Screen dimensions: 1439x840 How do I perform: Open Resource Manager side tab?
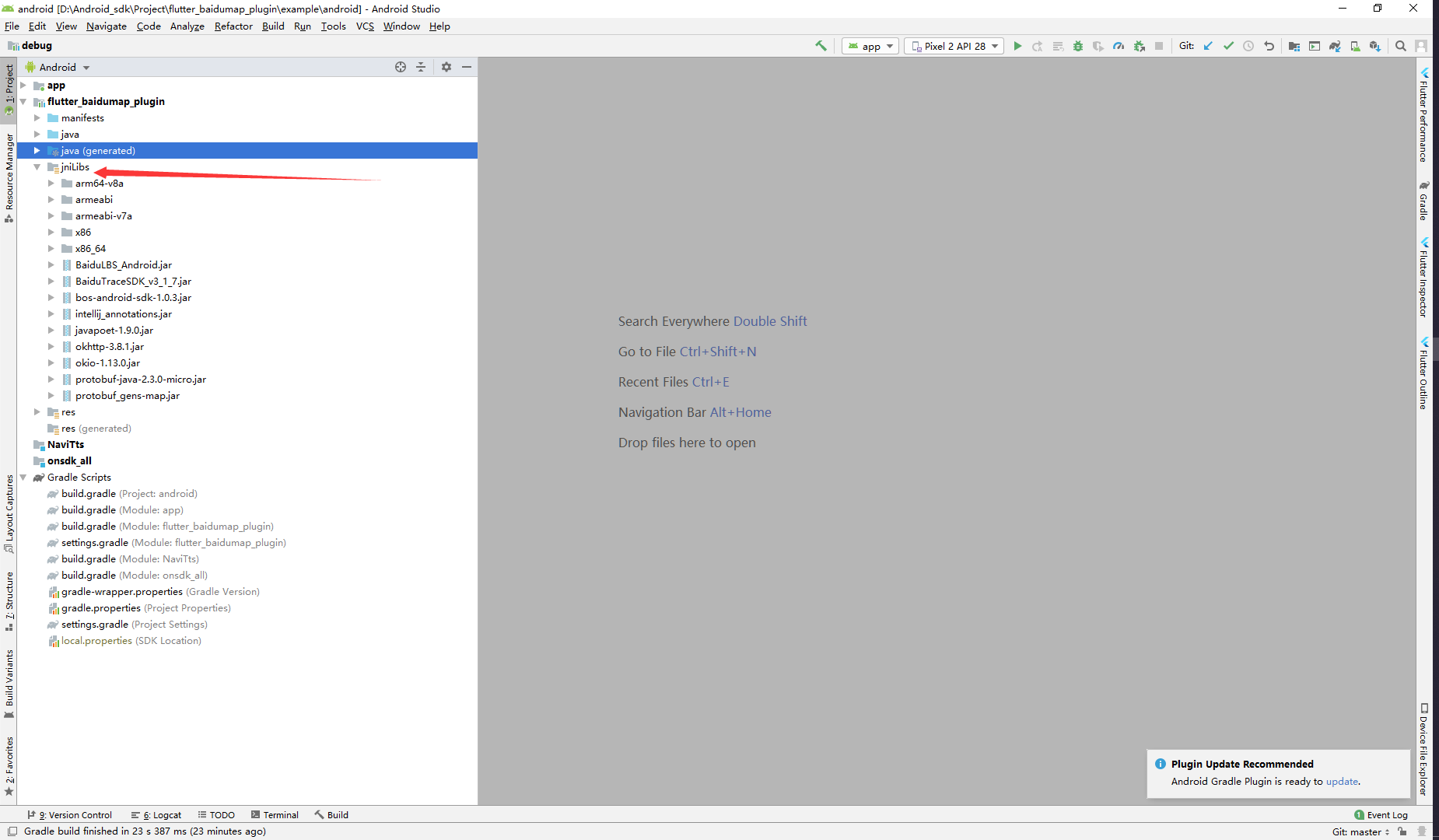[9, 177]
